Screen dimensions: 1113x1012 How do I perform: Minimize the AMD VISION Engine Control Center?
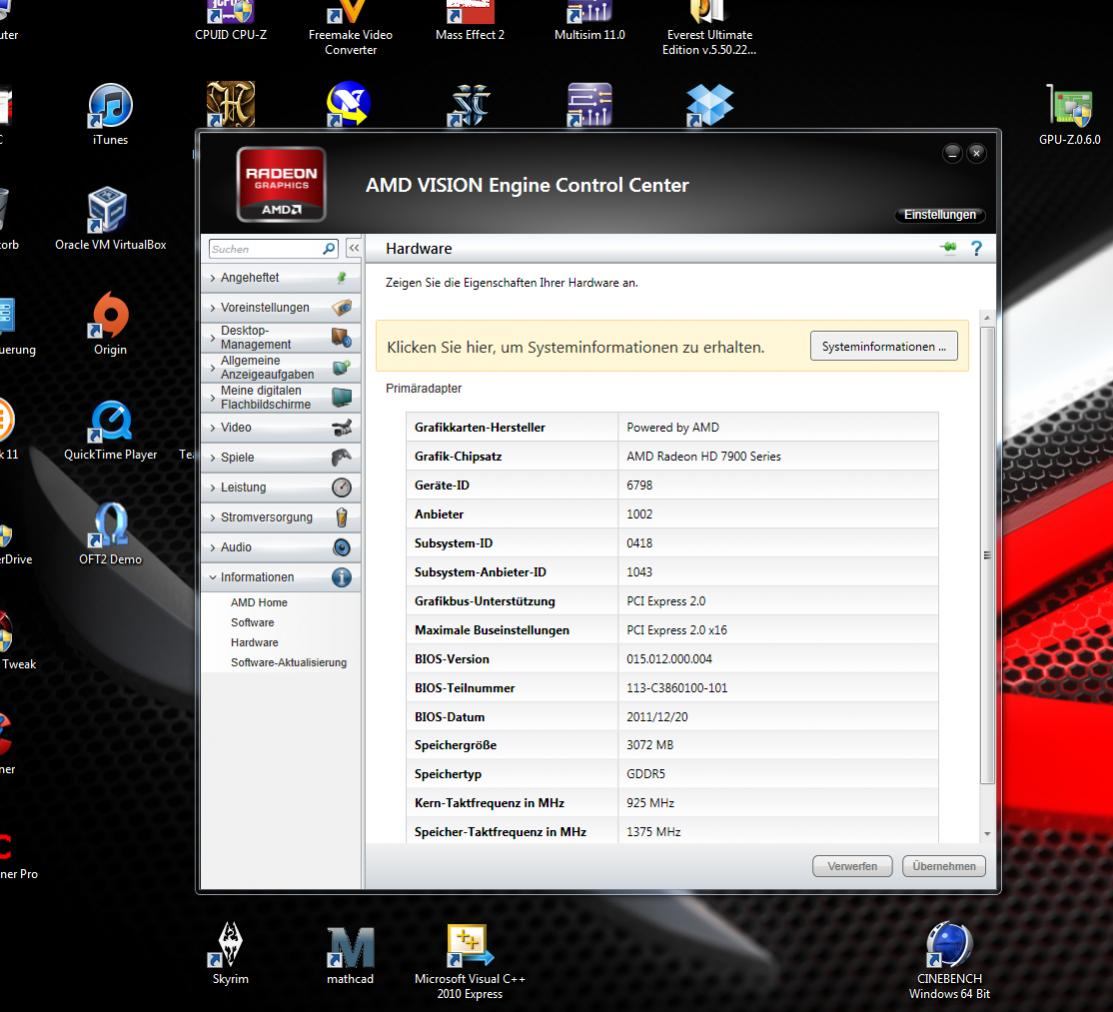[953, 153]
